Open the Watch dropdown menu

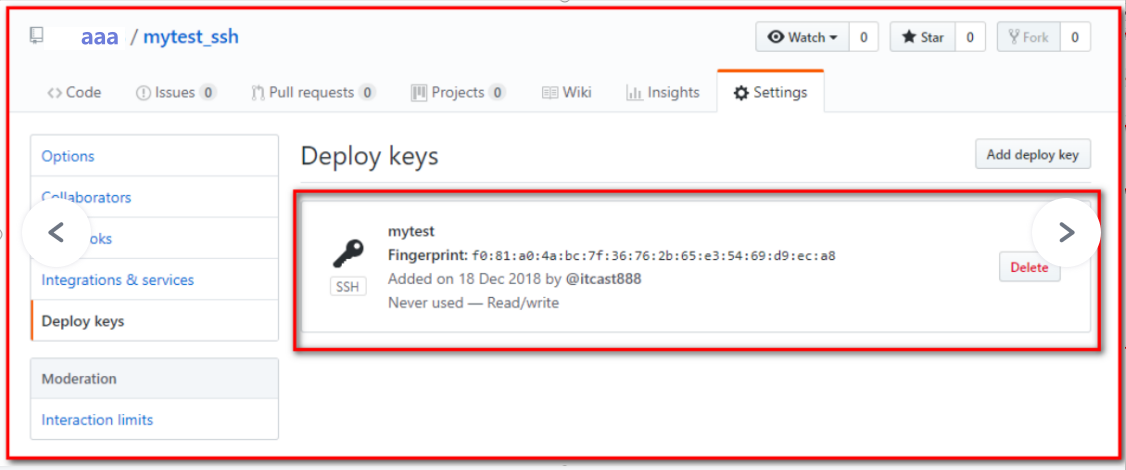(x=802, y=37)
